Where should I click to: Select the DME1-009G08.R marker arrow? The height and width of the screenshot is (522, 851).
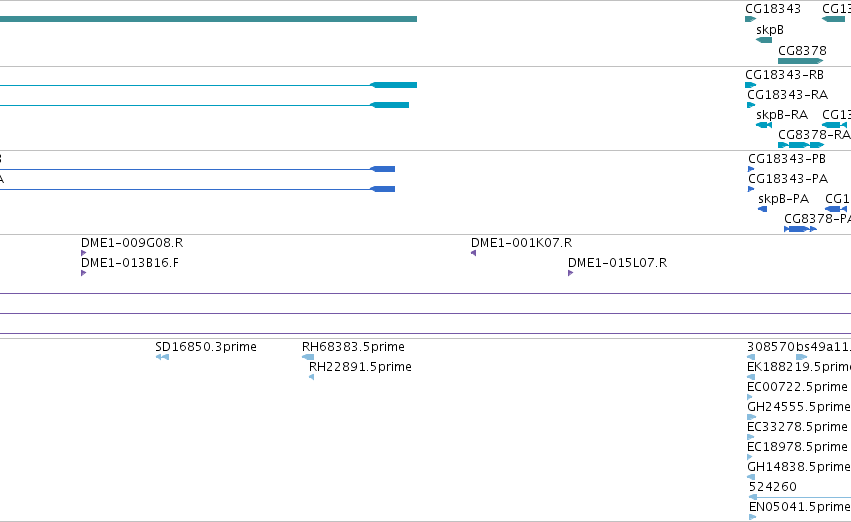[x=84, y=253]
